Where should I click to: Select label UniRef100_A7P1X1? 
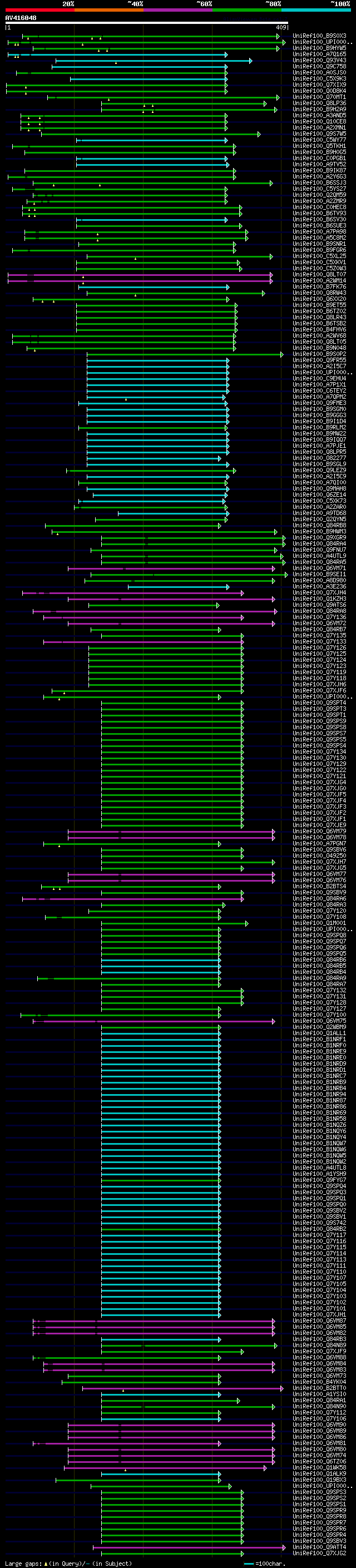click(319, 385)
